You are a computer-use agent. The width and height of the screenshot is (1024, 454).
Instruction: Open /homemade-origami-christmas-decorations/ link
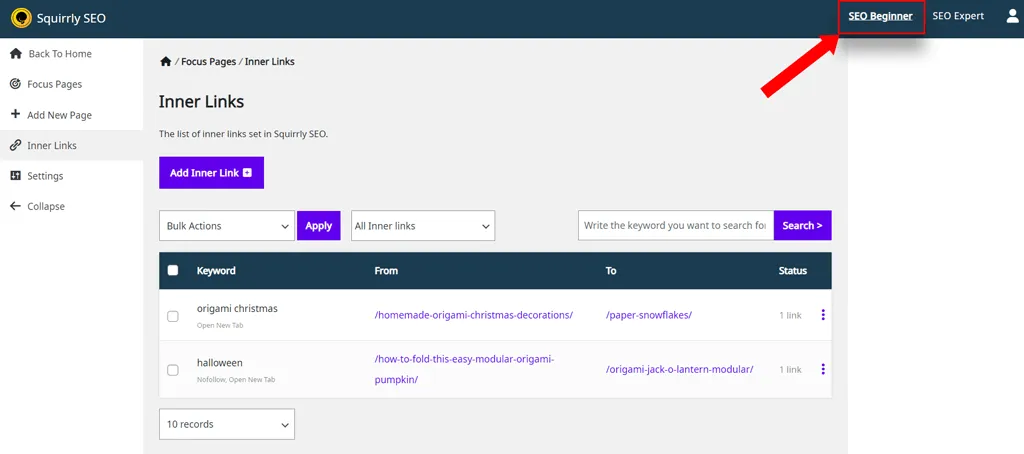click(473, 315)
